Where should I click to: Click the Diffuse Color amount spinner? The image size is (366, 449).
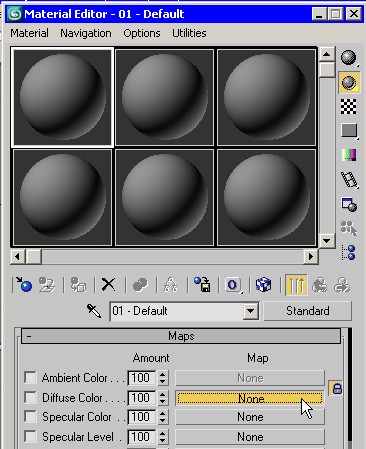(x=162, y=397)
